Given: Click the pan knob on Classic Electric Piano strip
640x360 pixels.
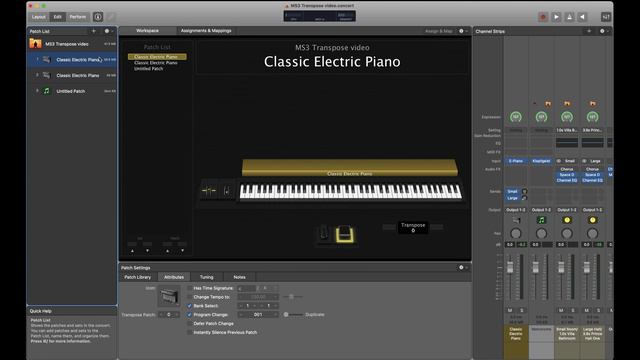Looking at the screenshot, I should (516, 233).
